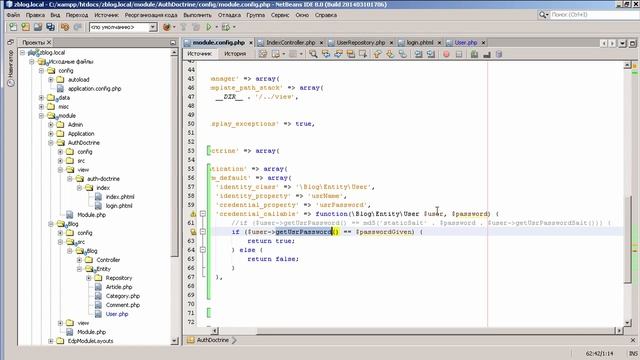
Task: Open the browser selection dropdown arrow
Action: point(174,27)
